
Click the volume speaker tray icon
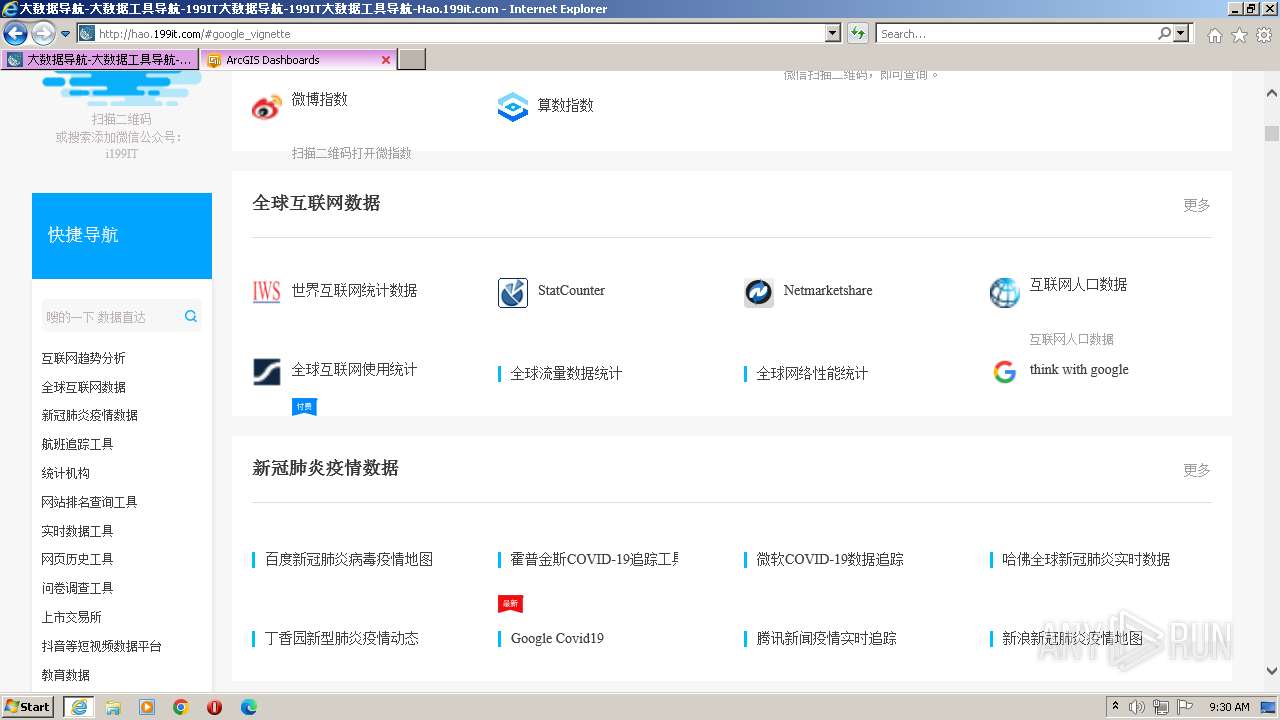pos(1137,707)
